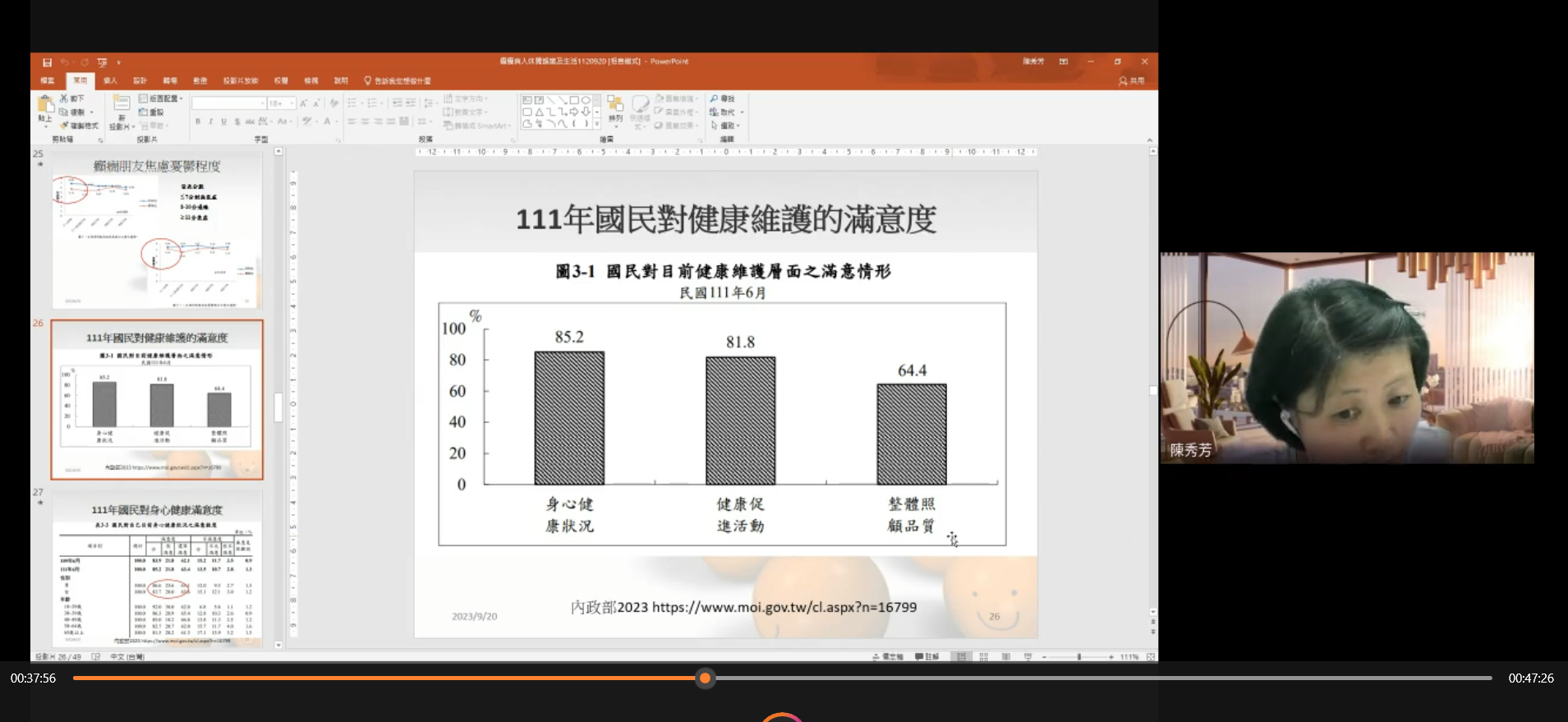
Task: Toggle Bold formatting
Action: (x=198, y=122)
